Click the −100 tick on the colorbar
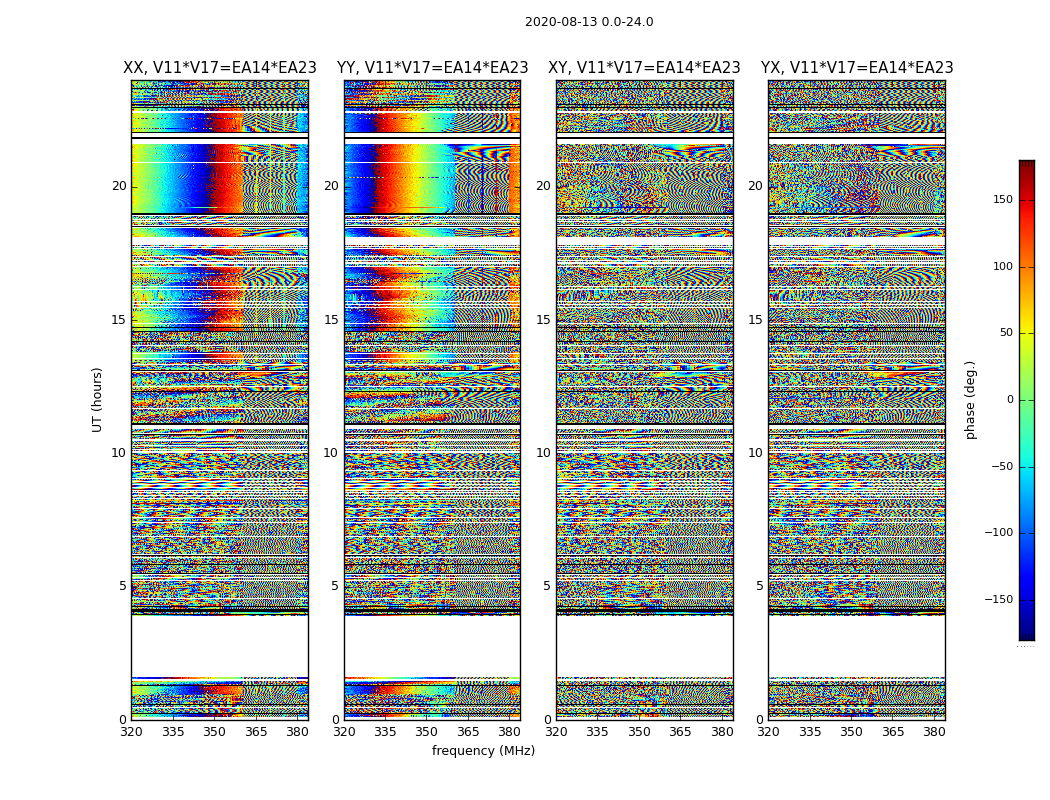Image resolution: width=1050 pixels, height=800 pixels. (998, 532)
